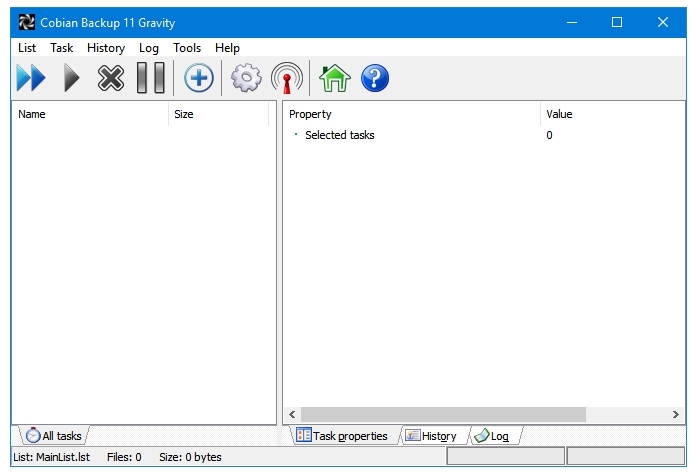This screenshot has width=697, height=474.
Task: Close the Cobian Backup window
Action: [663, 22]
